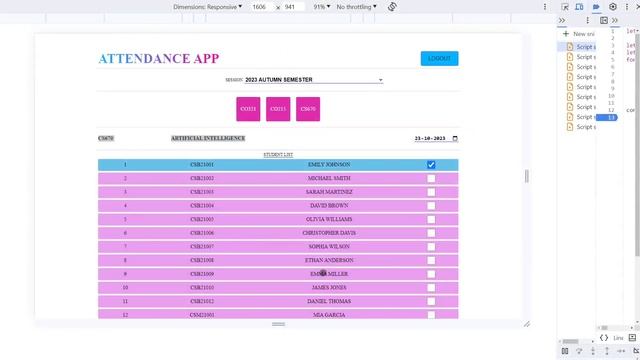Toggle the device toolbar icon
Image resolution: width=640 pixels, height=360 pixels.
click(579, 7)
